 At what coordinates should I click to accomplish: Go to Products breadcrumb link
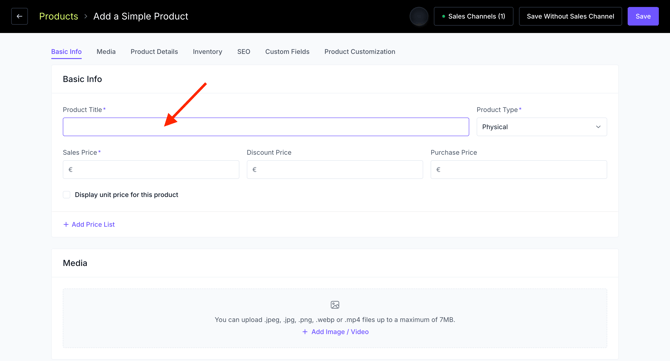pyautogui.click(x=59, y=16)
